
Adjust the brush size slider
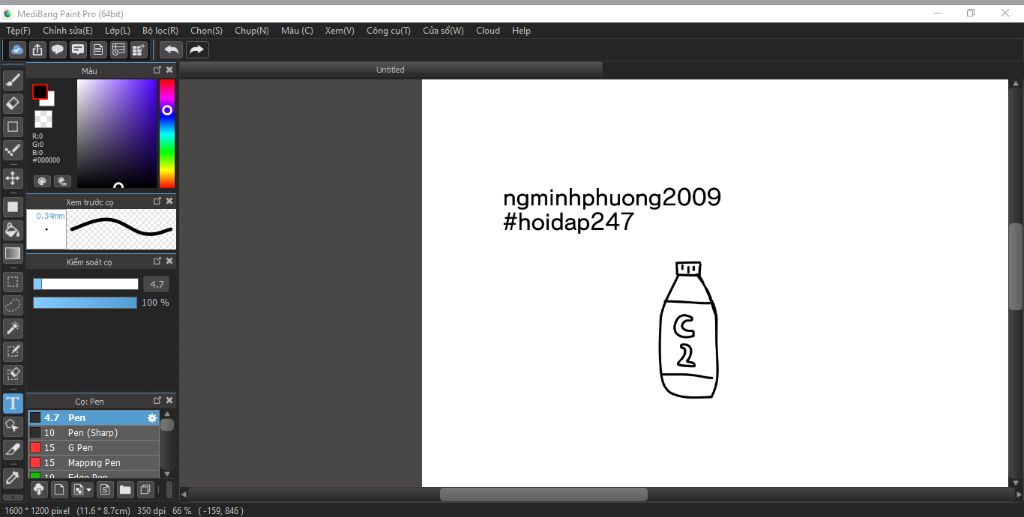[86, 284]
